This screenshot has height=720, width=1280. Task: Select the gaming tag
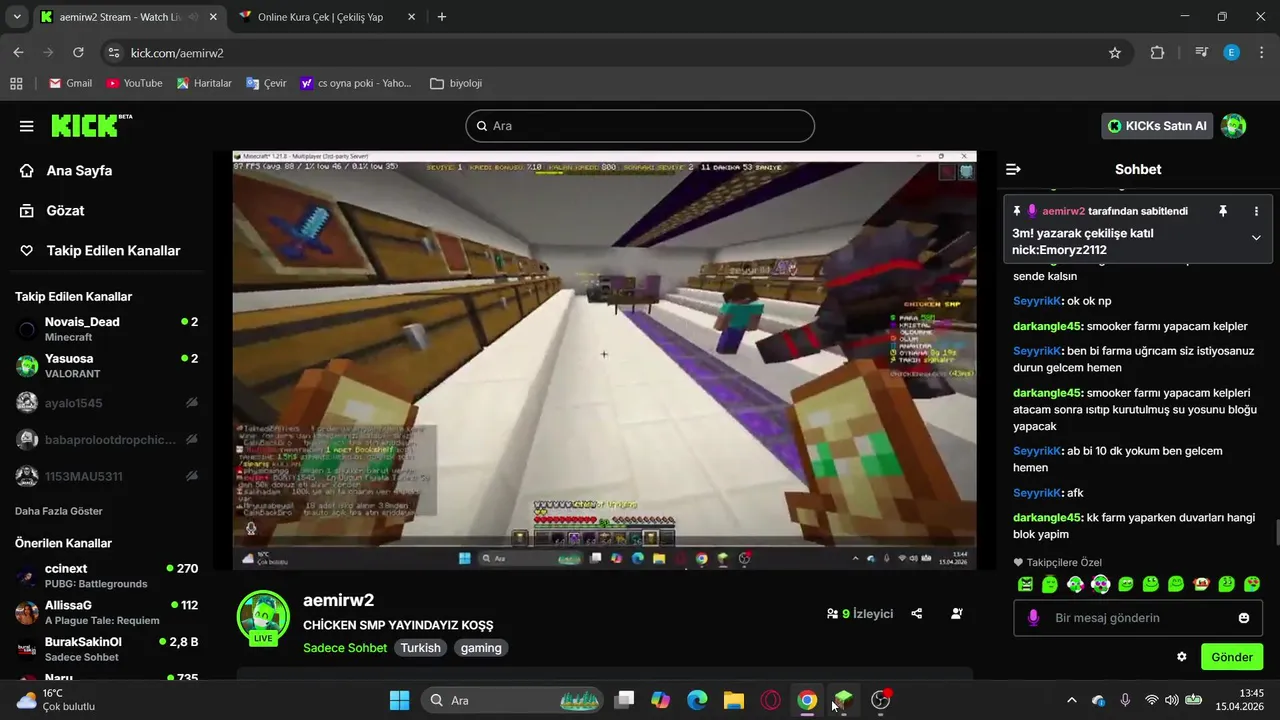[x=481, y=648]
